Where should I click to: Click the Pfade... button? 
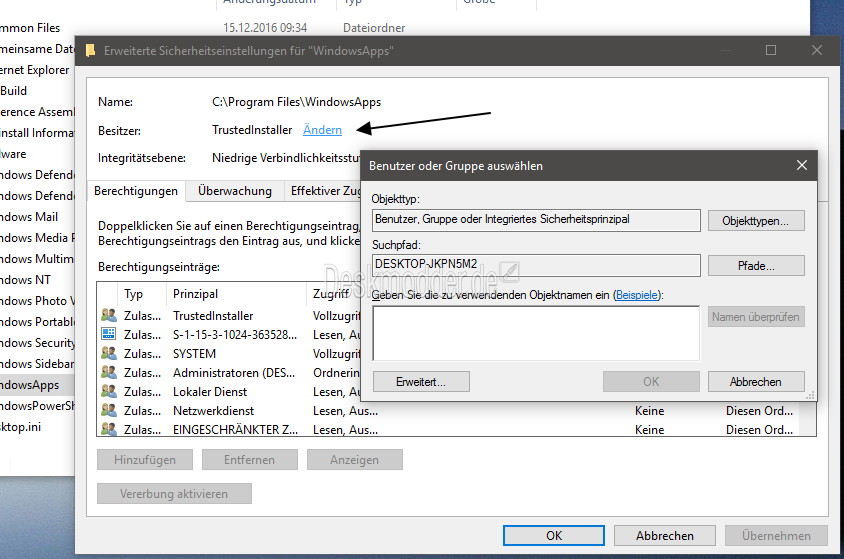coord(756,266)
